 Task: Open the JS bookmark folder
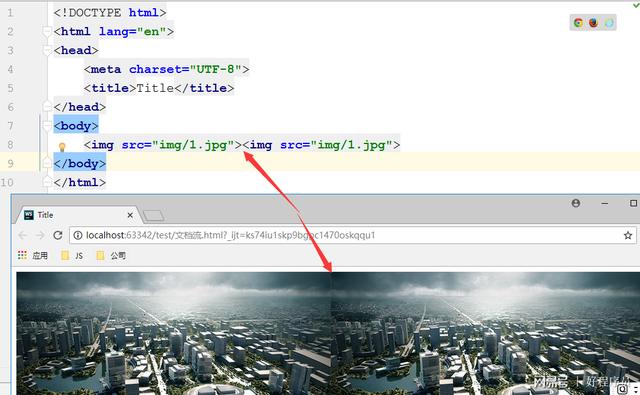click(72, 255)
